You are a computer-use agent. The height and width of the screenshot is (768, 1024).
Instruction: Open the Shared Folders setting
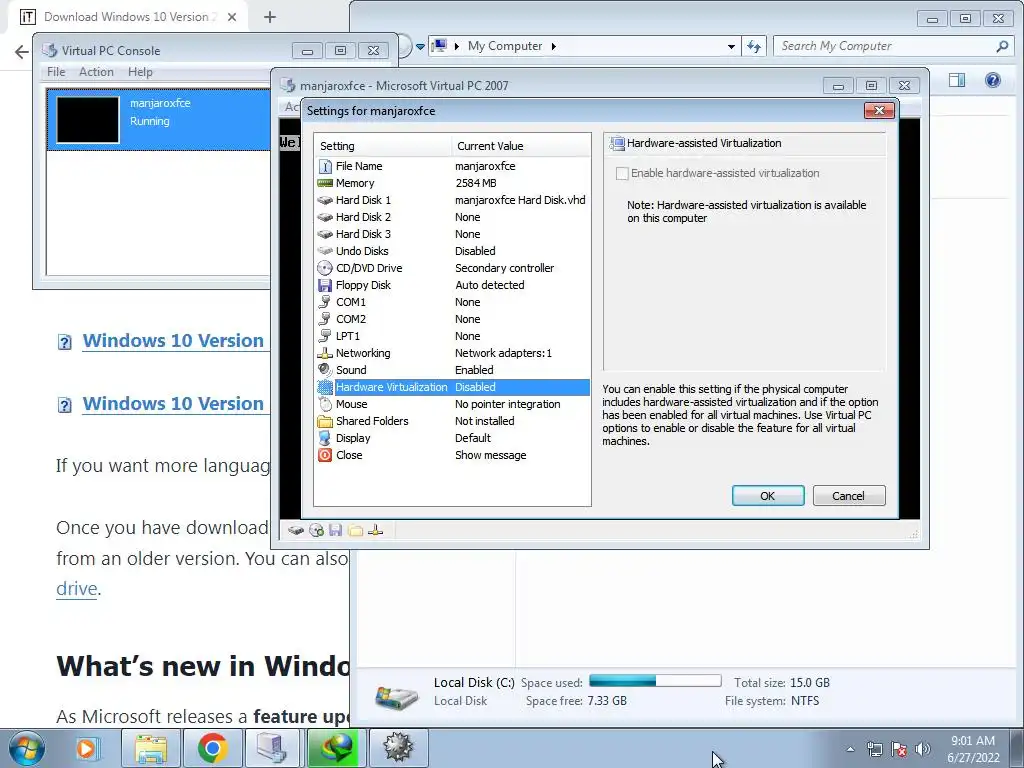[x=452, y=421]
